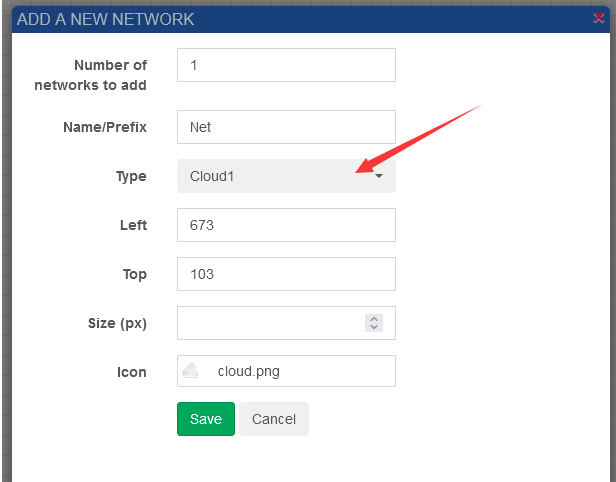Click the Icon label text
This screenshot has width=616, height=482.
(131, 372)
